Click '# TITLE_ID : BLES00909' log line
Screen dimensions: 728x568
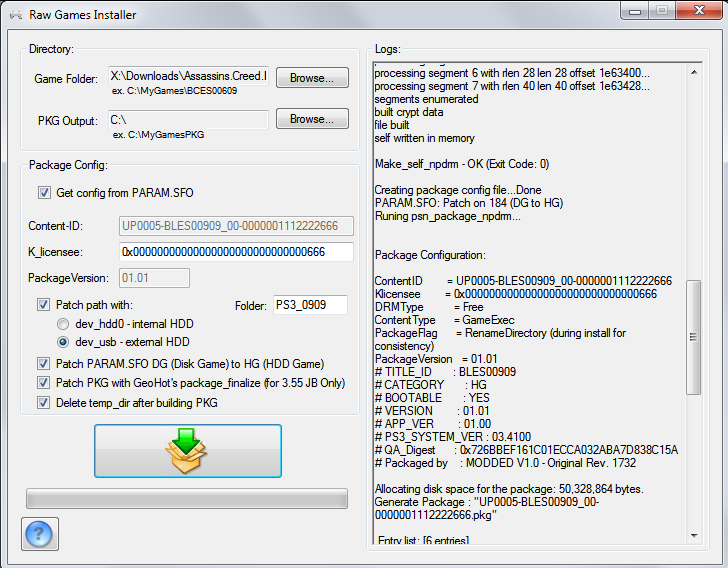tap(445, 372)
